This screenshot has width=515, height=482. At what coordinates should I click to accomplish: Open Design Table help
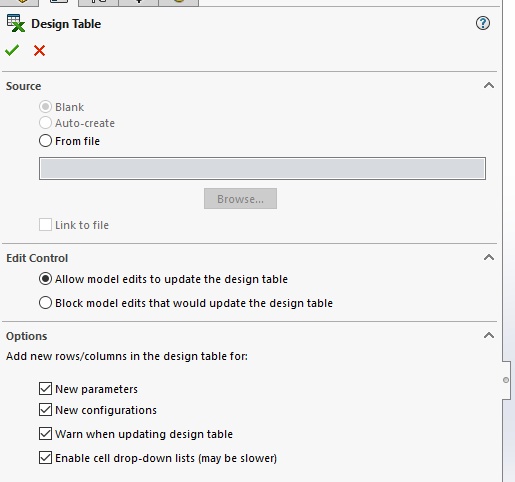click(x=483, y=23)
